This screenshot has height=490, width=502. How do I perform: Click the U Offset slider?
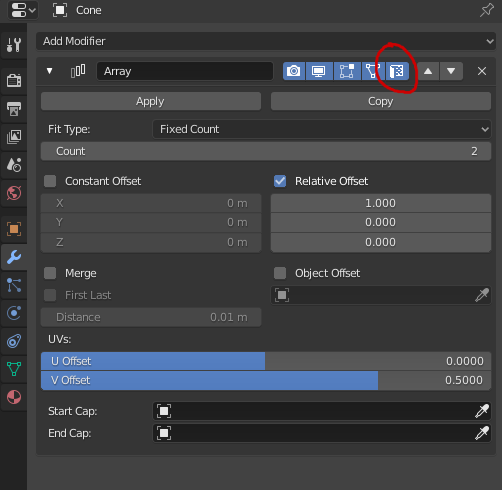[266, 361]
